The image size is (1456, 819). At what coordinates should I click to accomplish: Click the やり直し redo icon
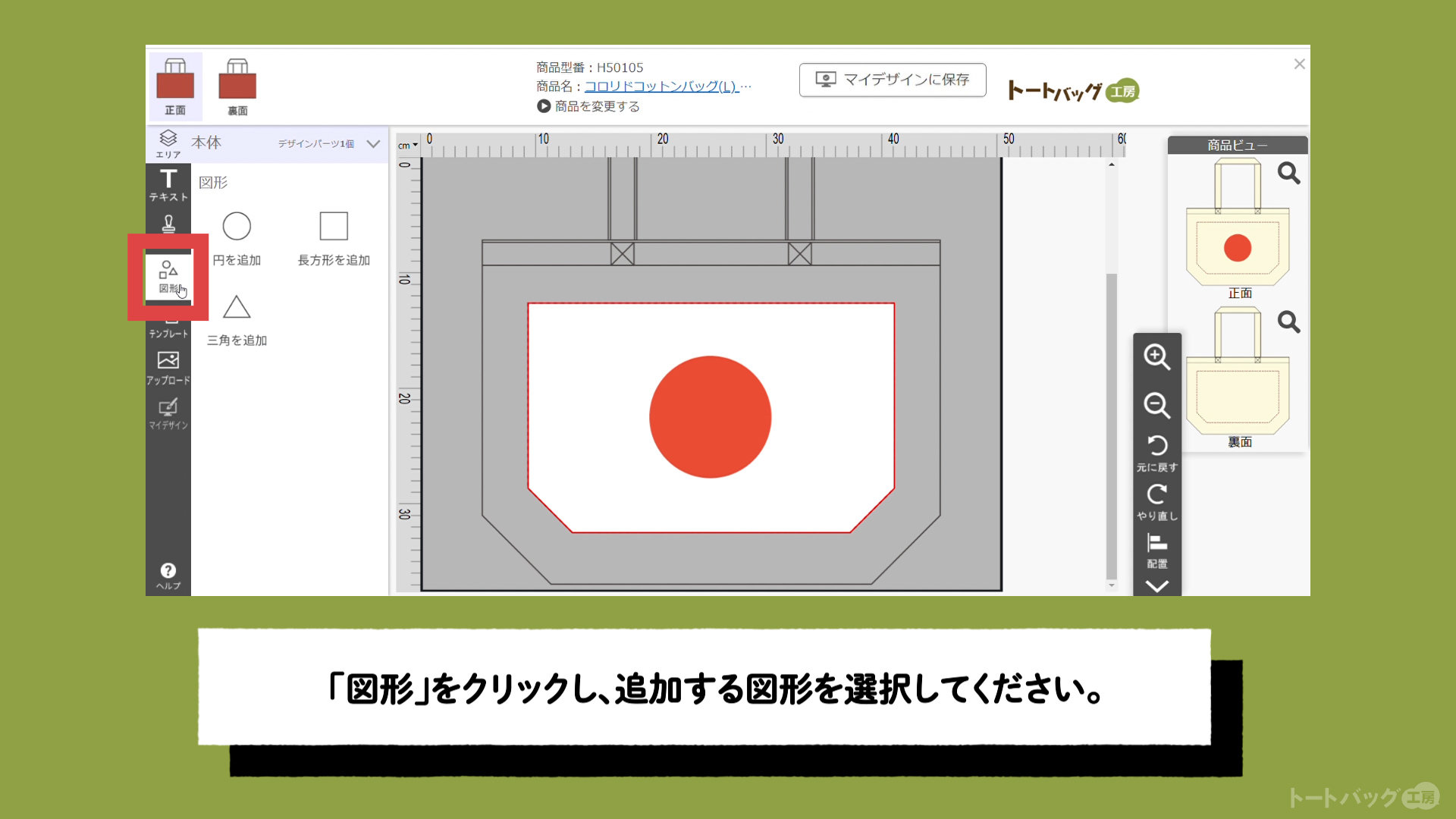click(1156, 502)
